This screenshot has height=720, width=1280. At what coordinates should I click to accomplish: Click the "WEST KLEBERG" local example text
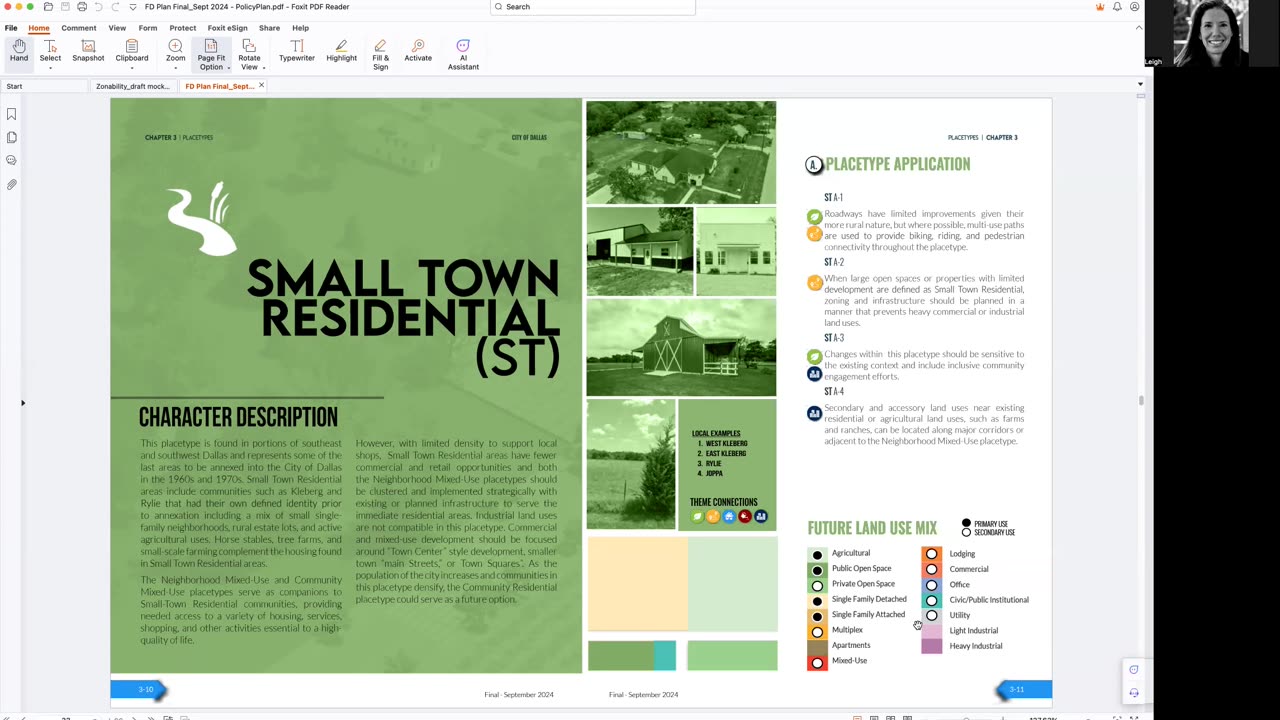(x=725, y=443)
